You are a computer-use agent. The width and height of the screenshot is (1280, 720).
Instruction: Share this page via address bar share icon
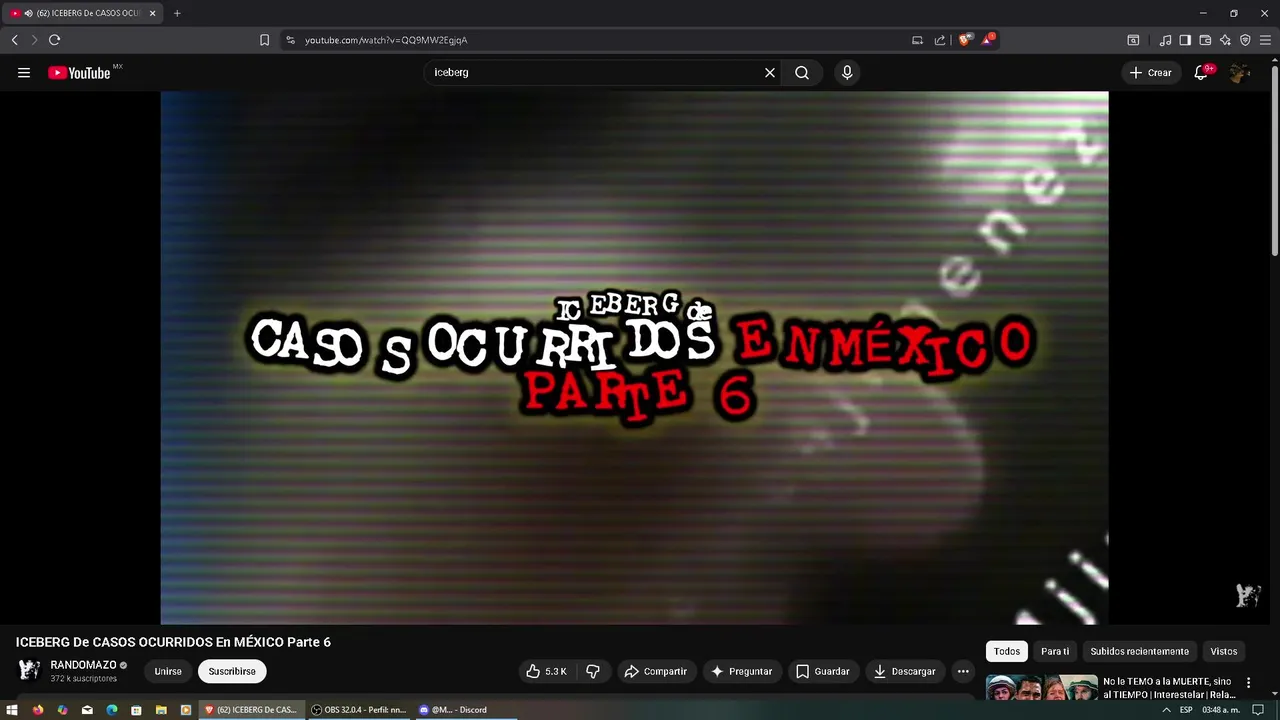[940, 40]
